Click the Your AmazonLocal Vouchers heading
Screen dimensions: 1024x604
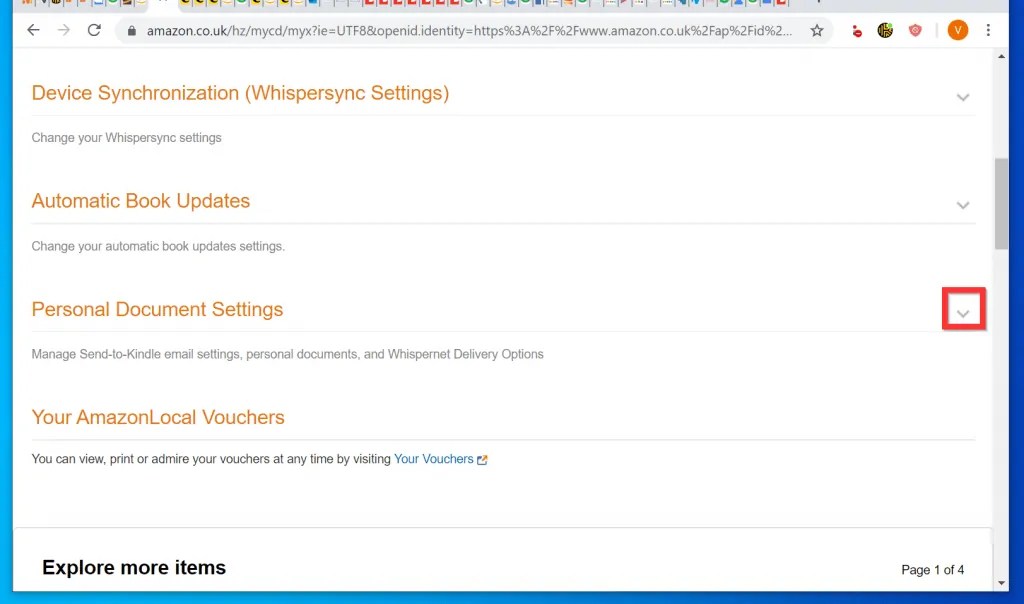(157, 417)
